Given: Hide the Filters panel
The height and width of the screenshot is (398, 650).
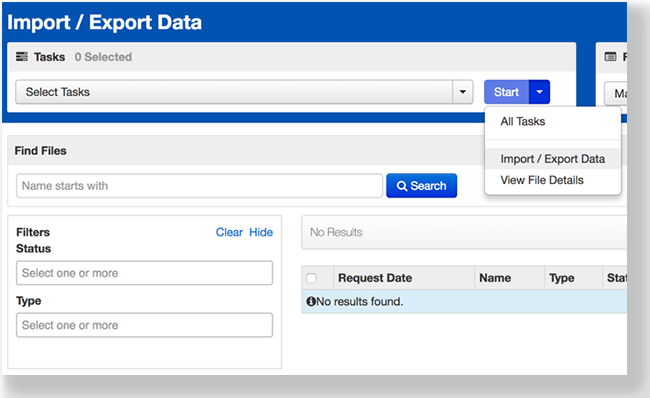Looking at the screenshot, I should [261, 232].
